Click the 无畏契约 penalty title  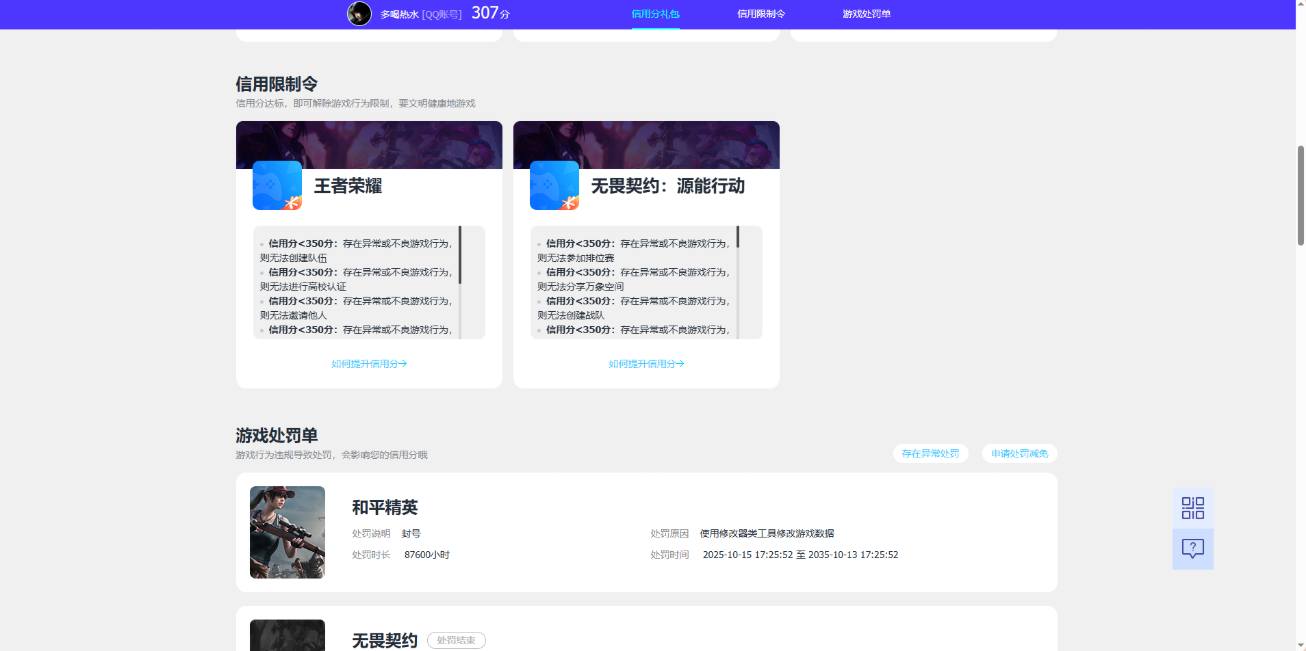point(385,640)
